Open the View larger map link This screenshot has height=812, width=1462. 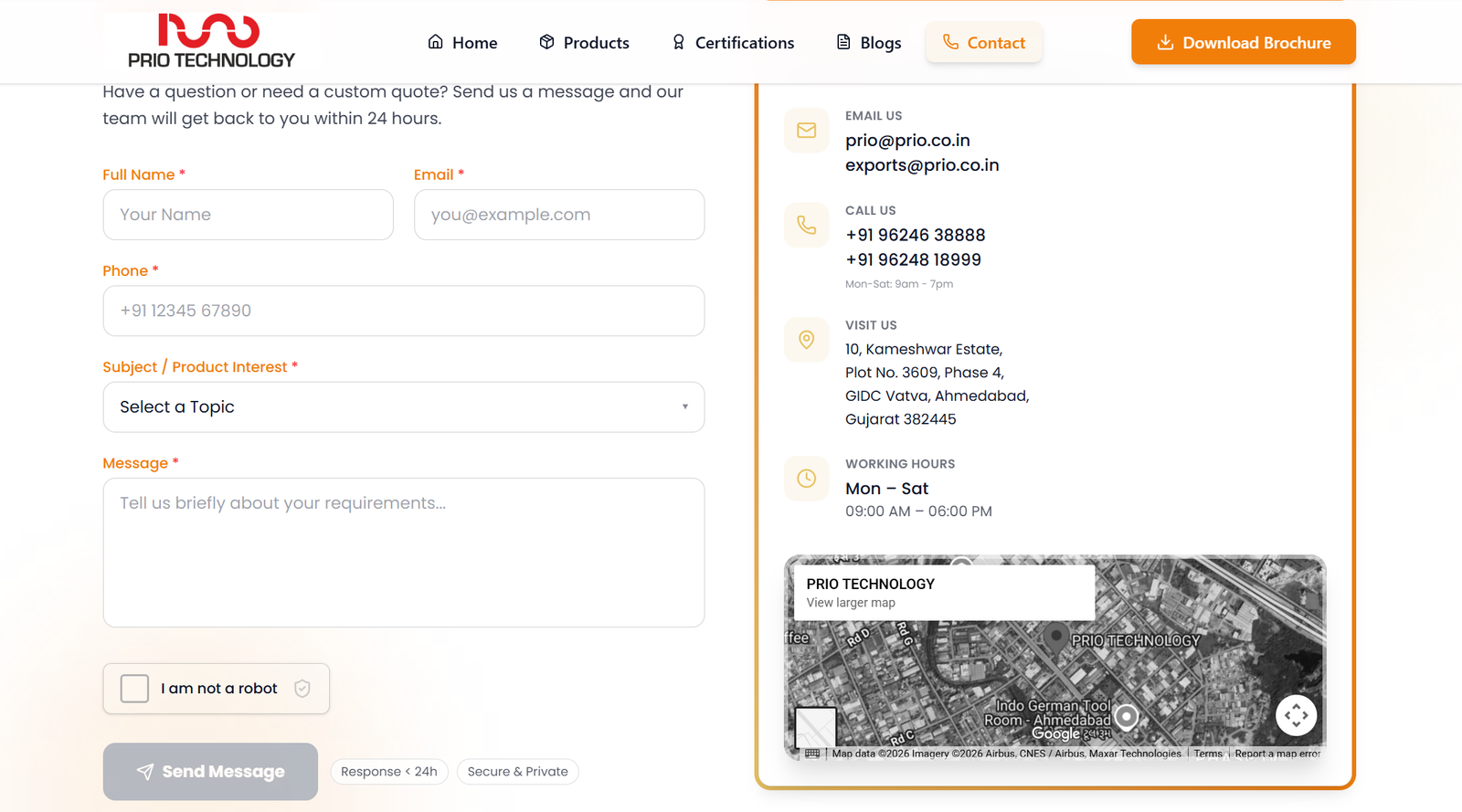851,603
